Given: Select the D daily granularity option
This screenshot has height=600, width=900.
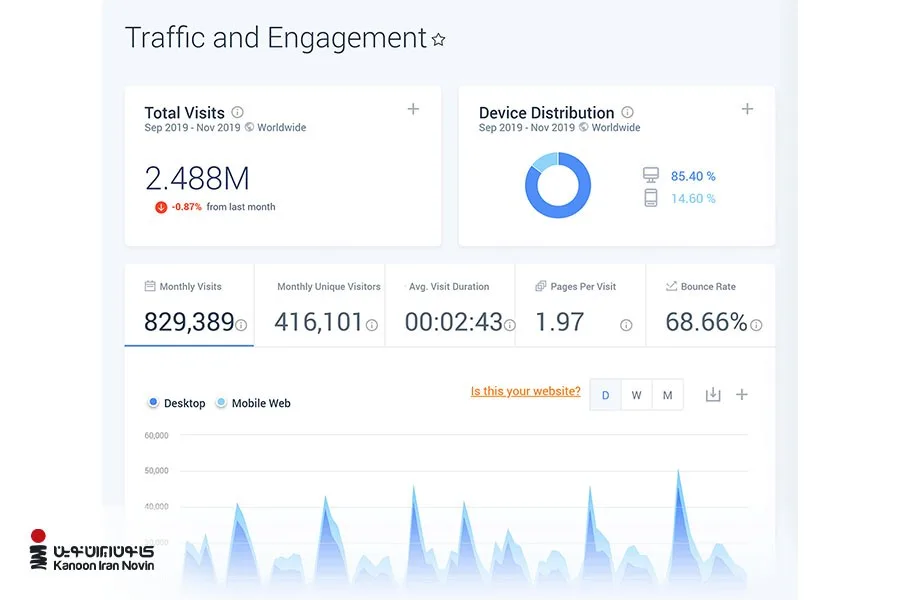Looking at the screenshot, I should click(x=606, y=395).
